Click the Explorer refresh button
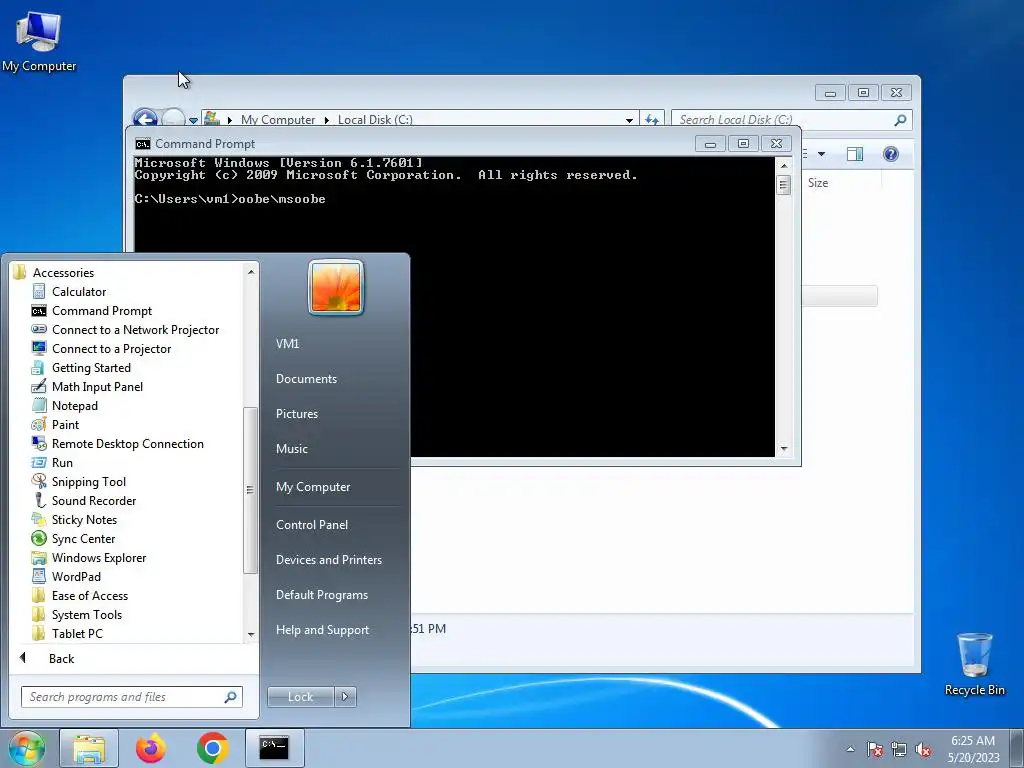 (652, 120)
